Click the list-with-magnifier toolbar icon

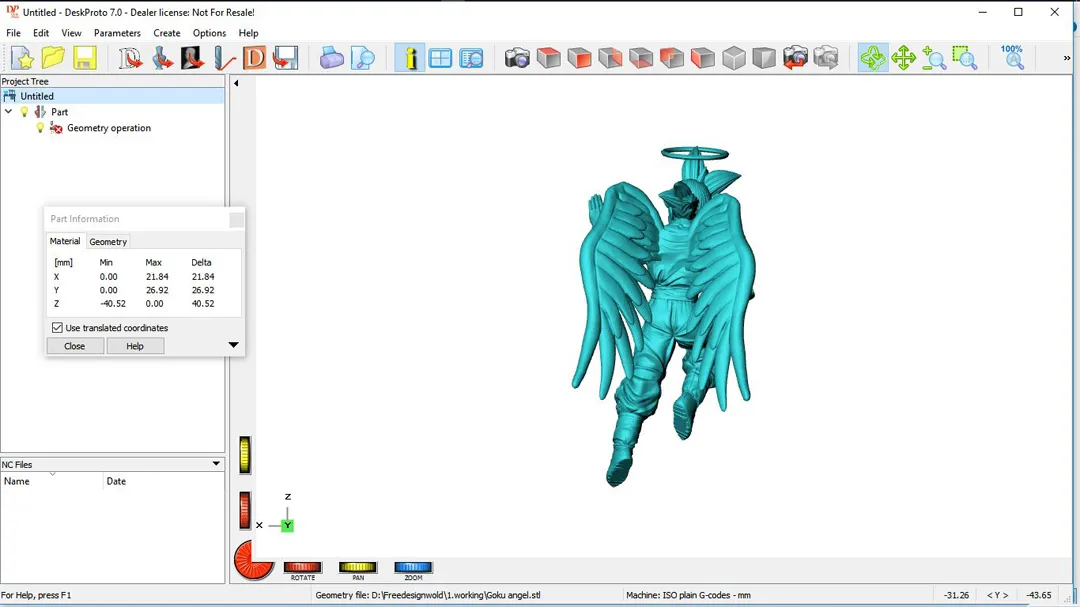coord(472,59)
